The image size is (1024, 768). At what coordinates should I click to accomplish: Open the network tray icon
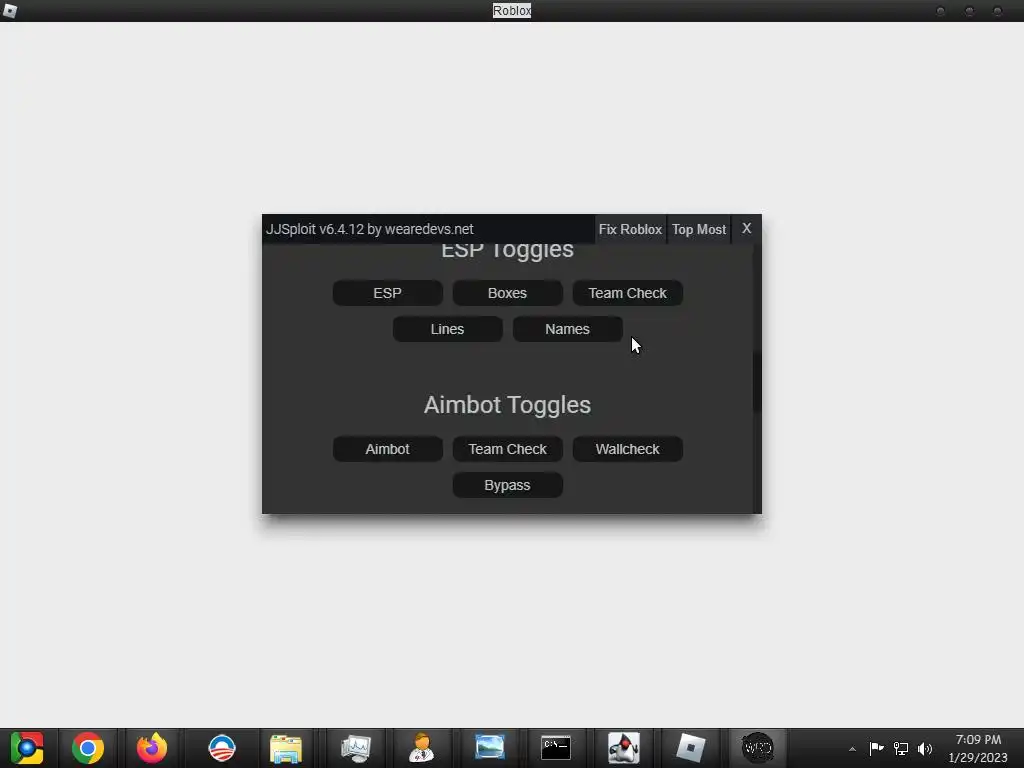click(901, 748)
